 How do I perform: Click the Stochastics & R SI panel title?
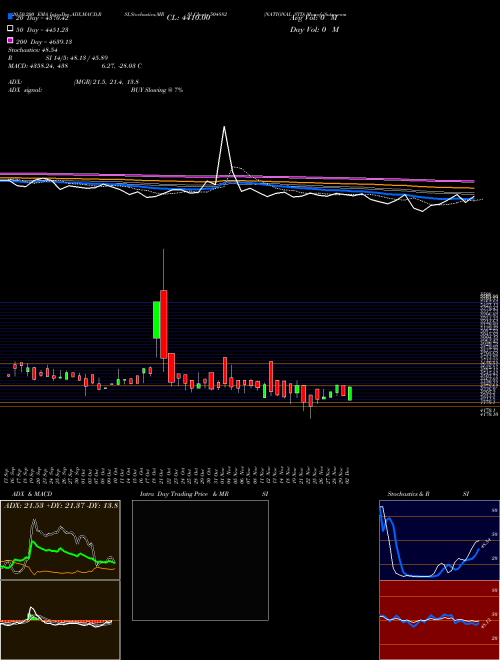point(428,494)
